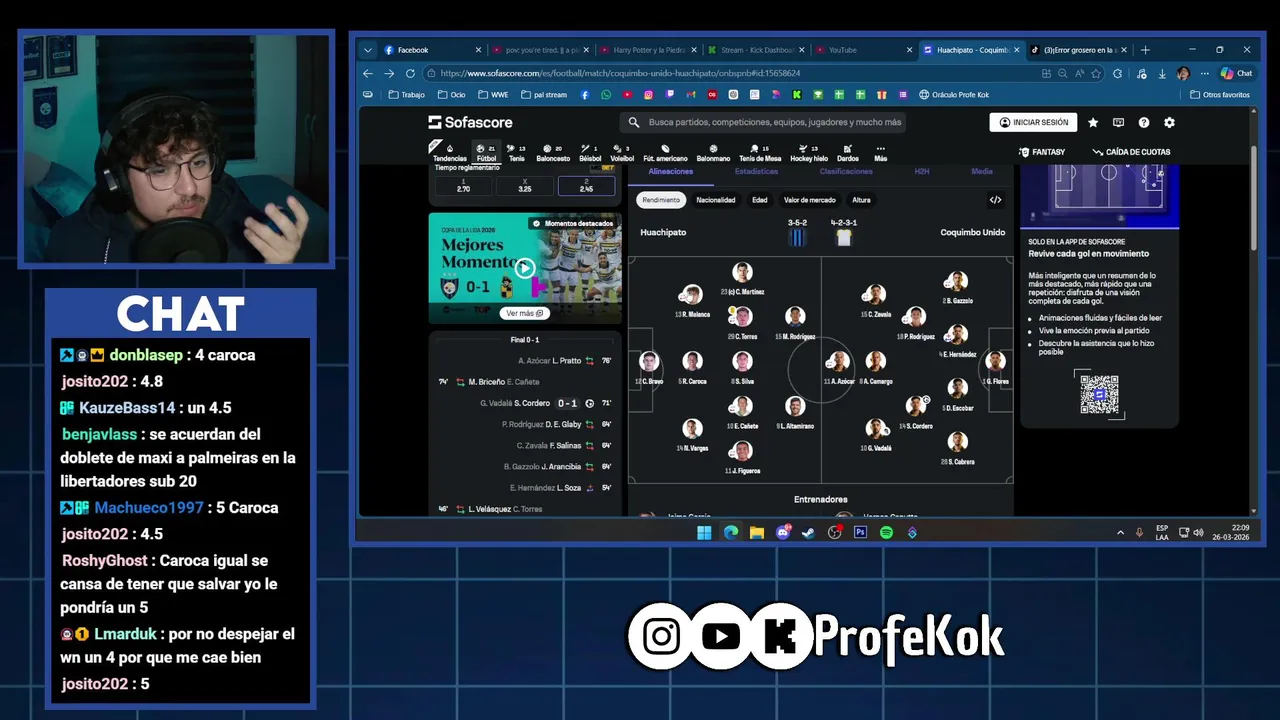Image resolution: width=1280 pixels, height=720 pixels.
Task: Open Sofascore settings gear icon
Action: pyautogui.click(x=1169, y=122)
